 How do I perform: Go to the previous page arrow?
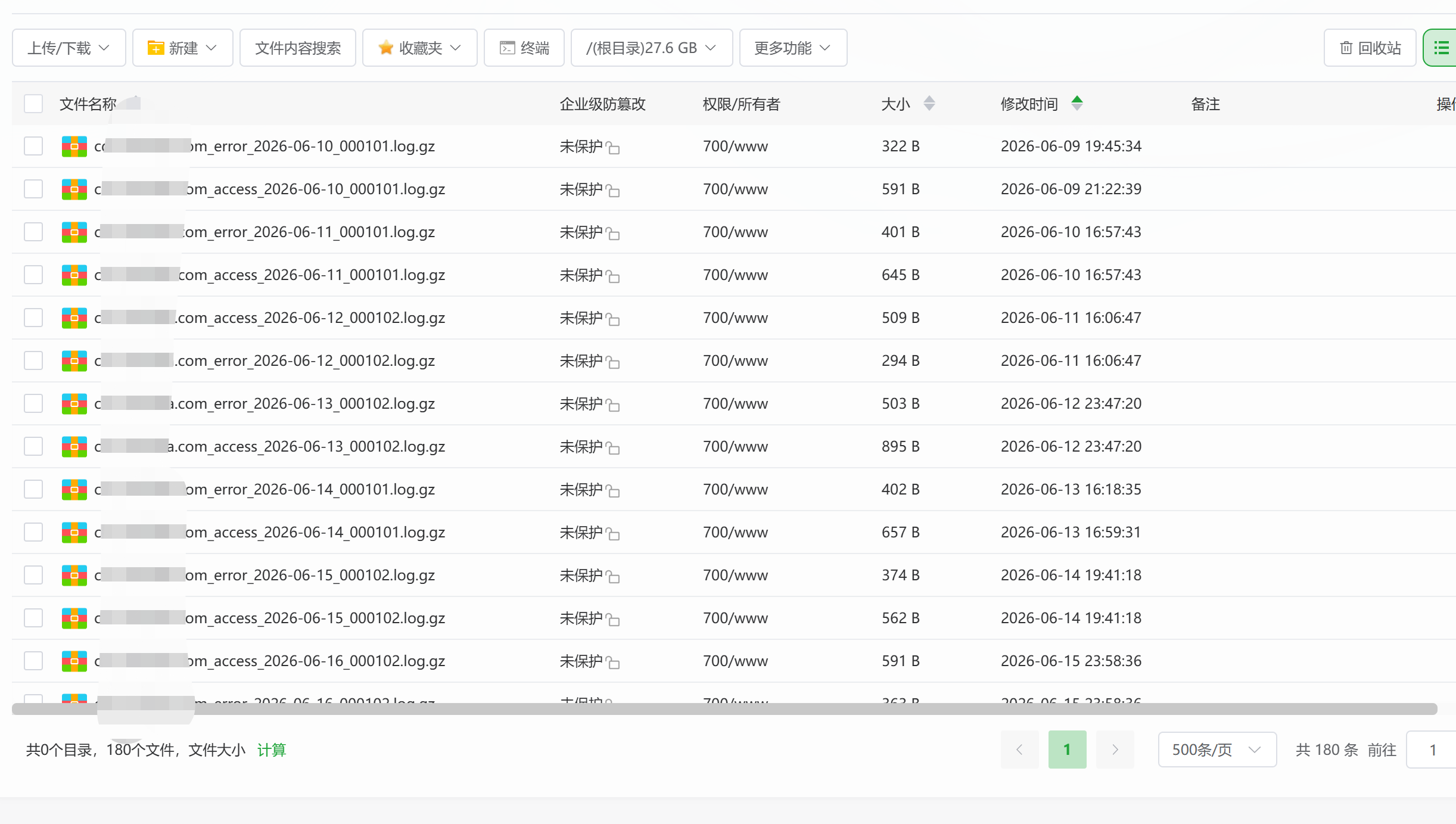coord(1020,750)
